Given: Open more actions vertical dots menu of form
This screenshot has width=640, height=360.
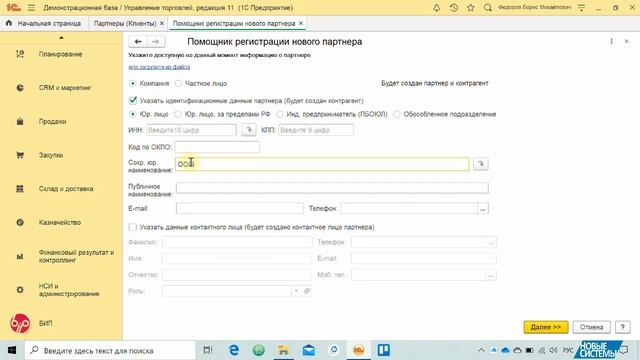Looking at the screenshot, I should (x=611, y=42).
